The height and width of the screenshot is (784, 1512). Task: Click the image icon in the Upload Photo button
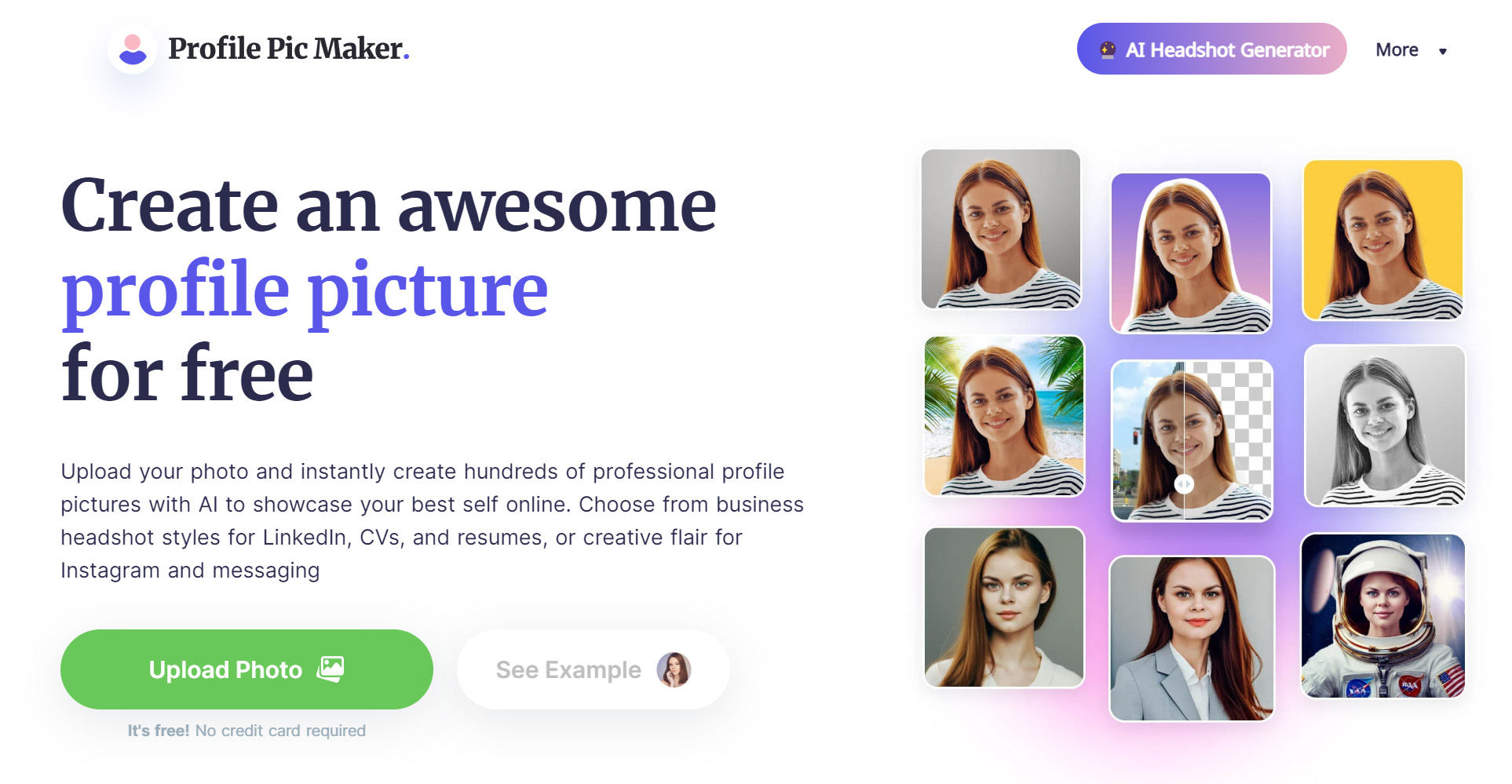(x=331, y=669)
